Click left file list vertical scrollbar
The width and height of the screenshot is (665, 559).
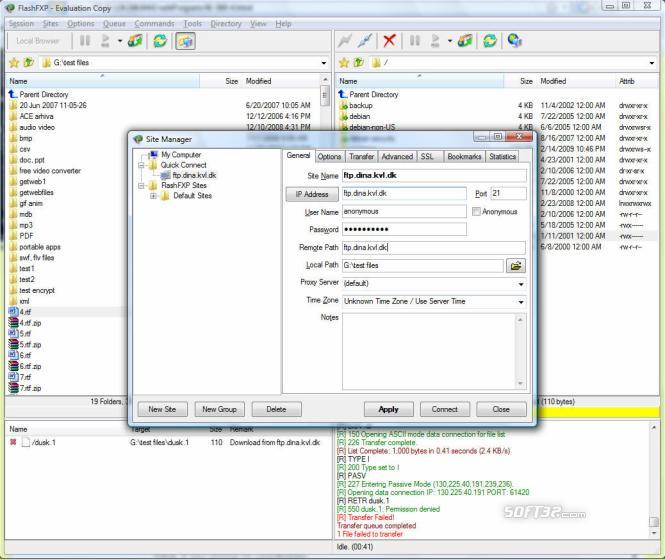(325, 235)
